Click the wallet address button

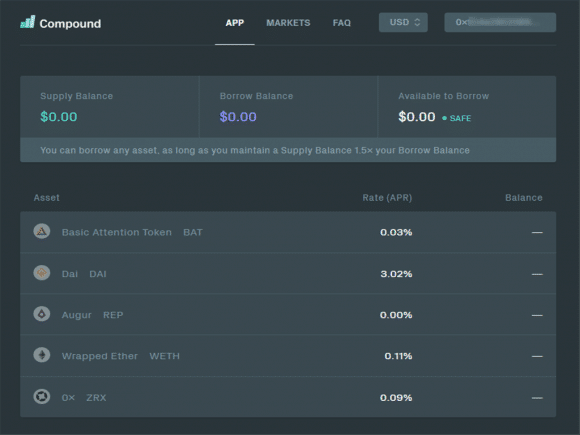click(500, 22)
